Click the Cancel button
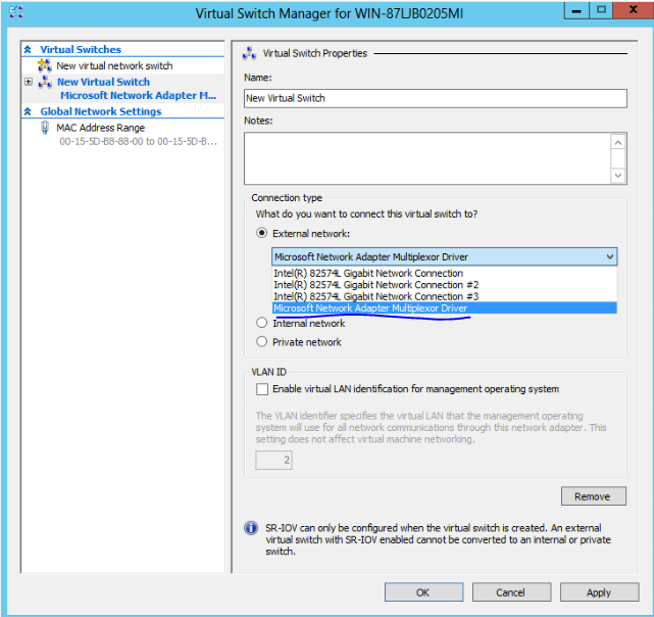This screenshot has width=654, height=617. [x=511, y=592]
